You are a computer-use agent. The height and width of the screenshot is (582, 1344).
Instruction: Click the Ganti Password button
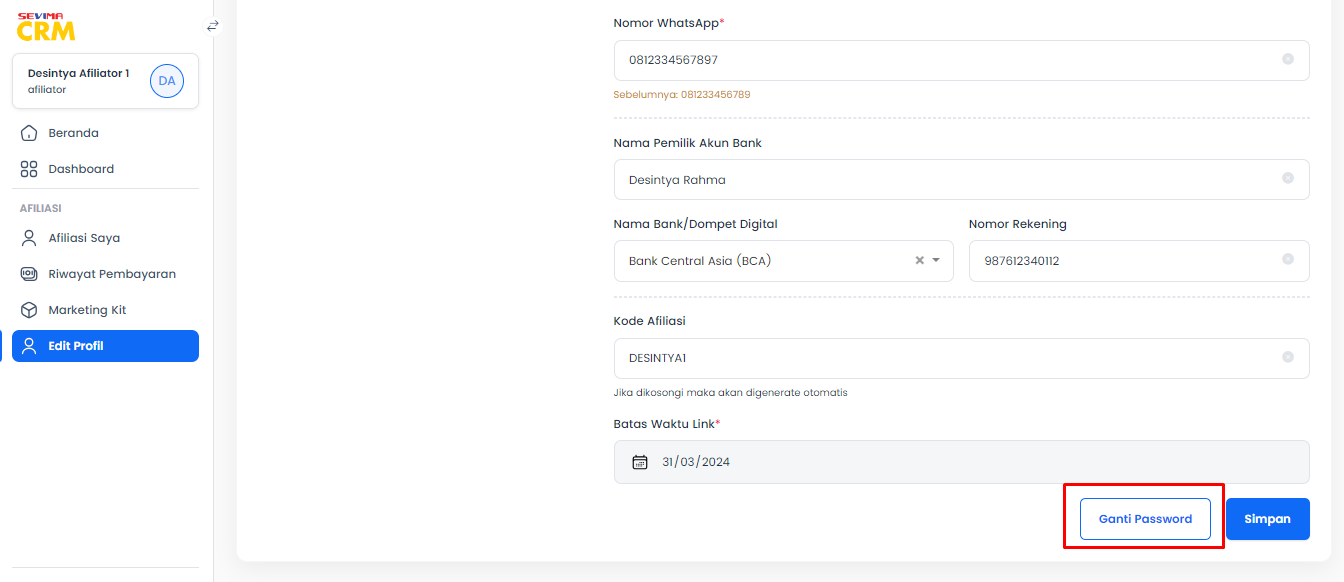click(1145, 519)
